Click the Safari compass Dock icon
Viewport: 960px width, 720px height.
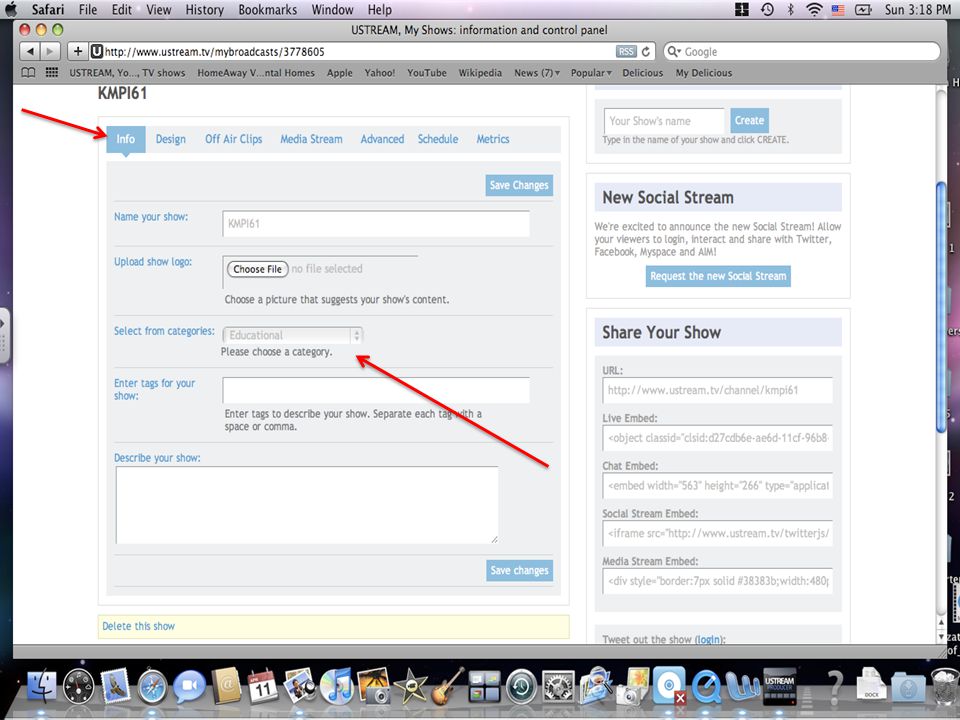[152, 686]
